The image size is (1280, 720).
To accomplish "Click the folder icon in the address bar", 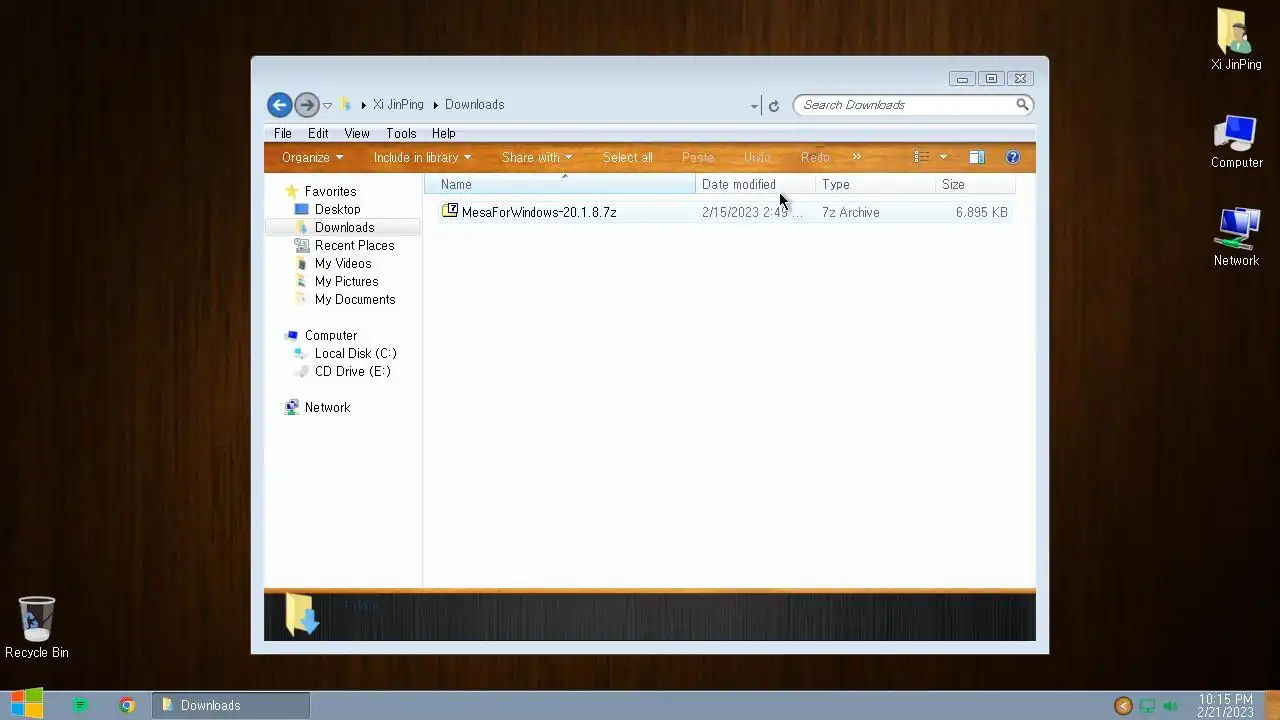I will tap(346, 104).
